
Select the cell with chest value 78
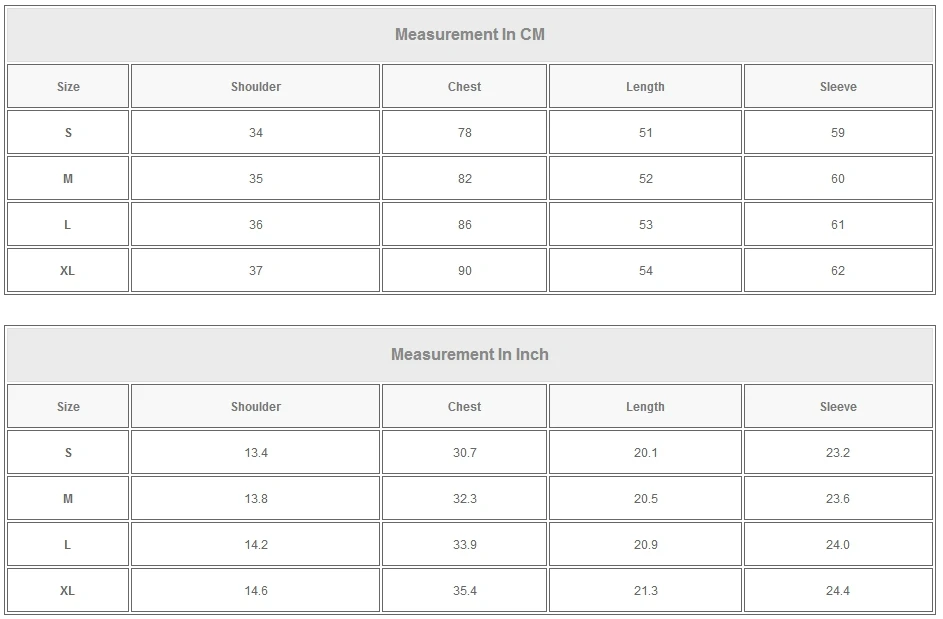point(464,133)
